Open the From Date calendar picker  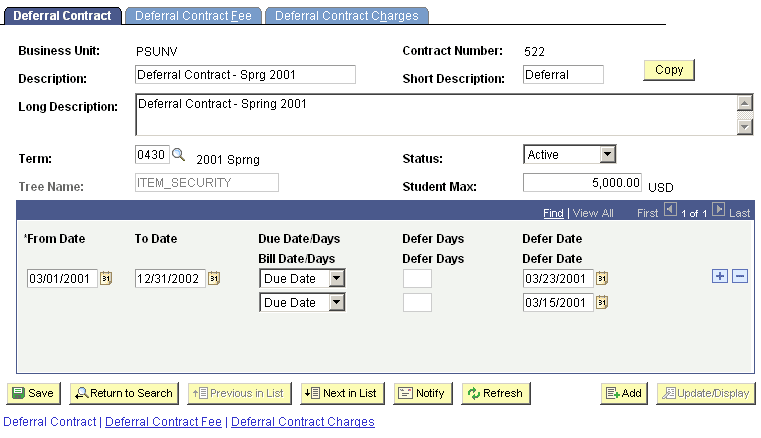tap(106, 278)
